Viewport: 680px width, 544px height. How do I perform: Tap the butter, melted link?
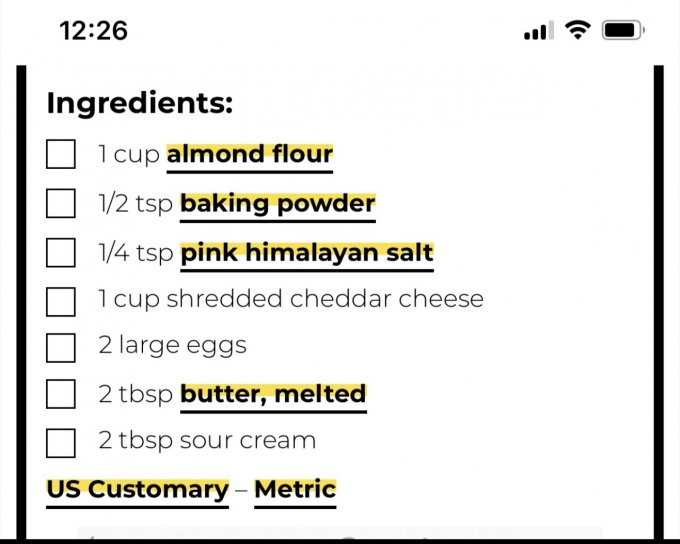pos(272,394)
